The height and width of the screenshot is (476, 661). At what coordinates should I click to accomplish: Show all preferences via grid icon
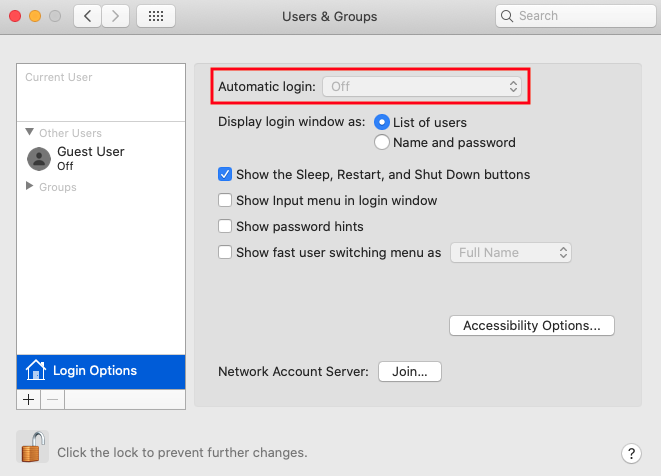point(155,16)
